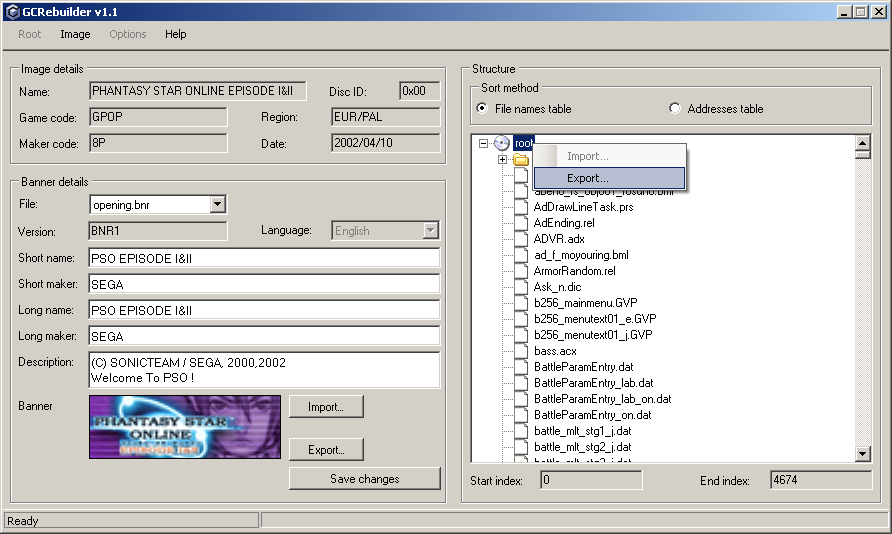Screen dimensions: 892x534
Task: Click the file icon next to Ask_n.dic
Action: pyautogui.click(x=521, y=287)
